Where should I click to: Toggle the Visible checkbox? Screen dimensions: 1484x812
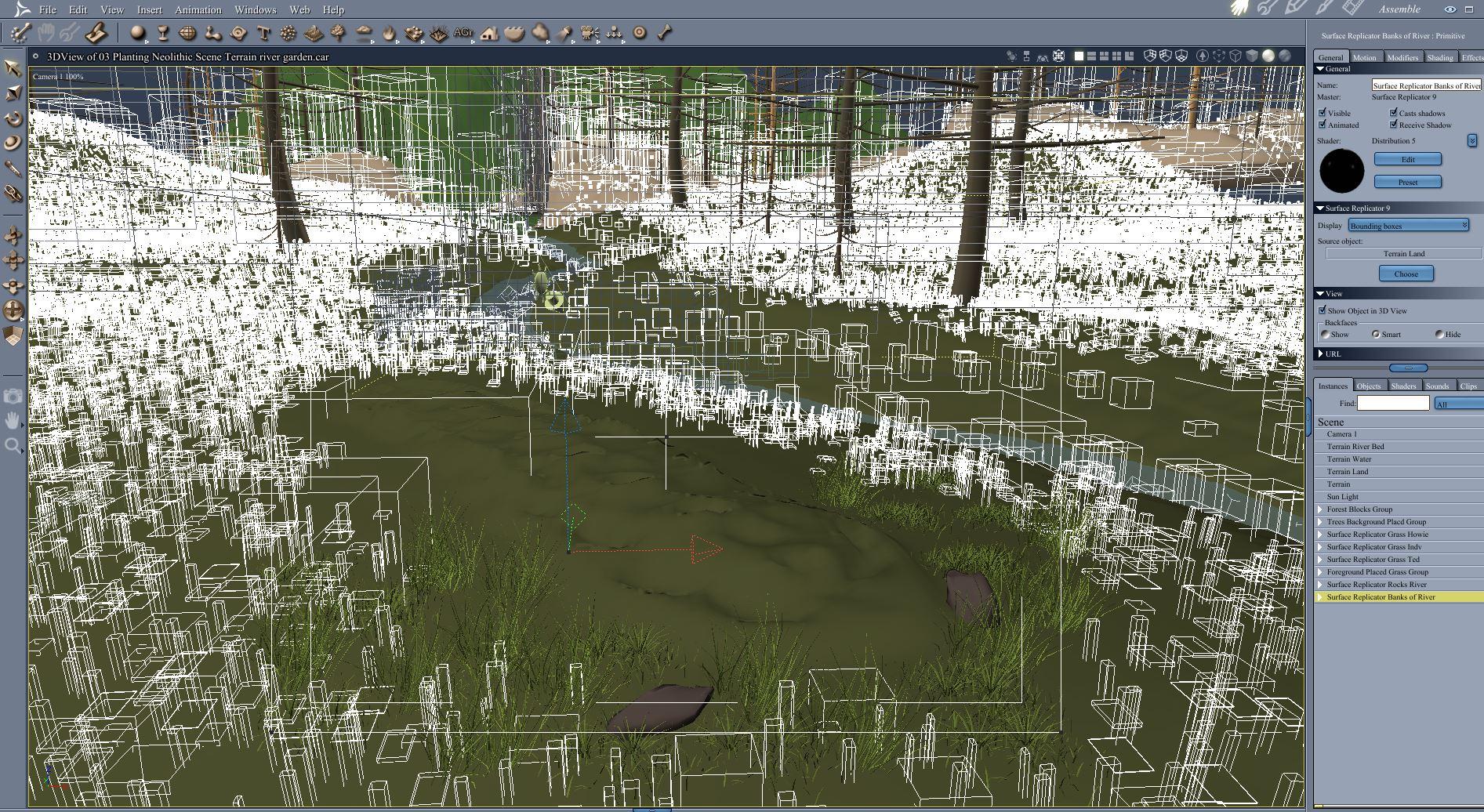1323,113
